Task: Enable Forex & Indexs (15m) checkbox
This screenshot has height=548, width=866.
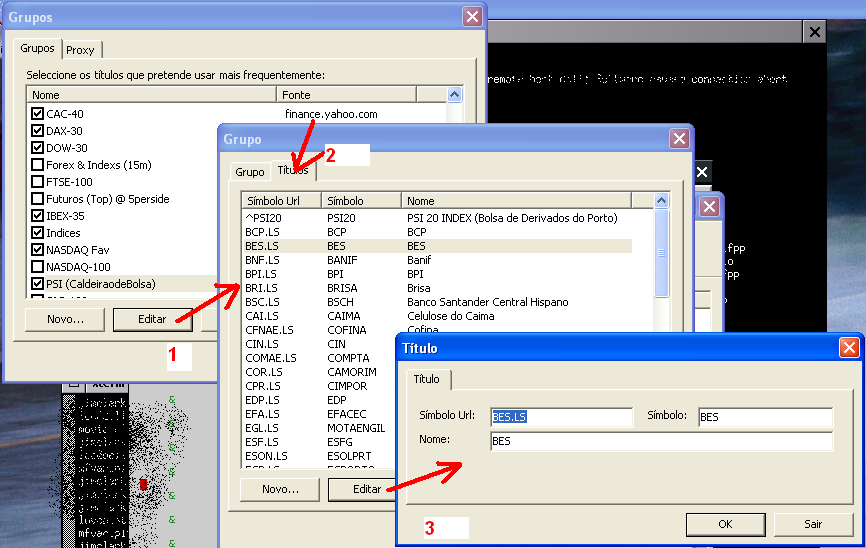Action: pos(38,165)
